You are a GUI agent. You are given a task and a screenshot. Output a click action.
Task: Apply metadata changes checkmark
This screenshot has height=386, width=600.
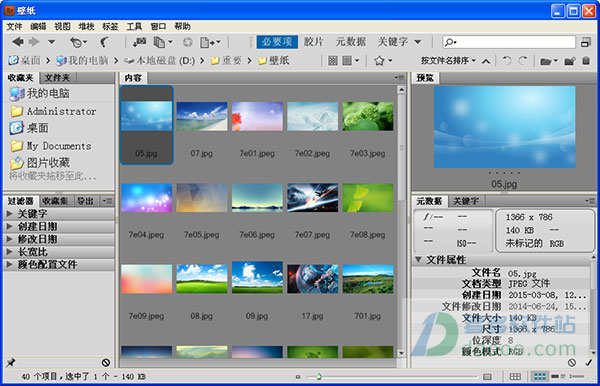coord(589,362)
